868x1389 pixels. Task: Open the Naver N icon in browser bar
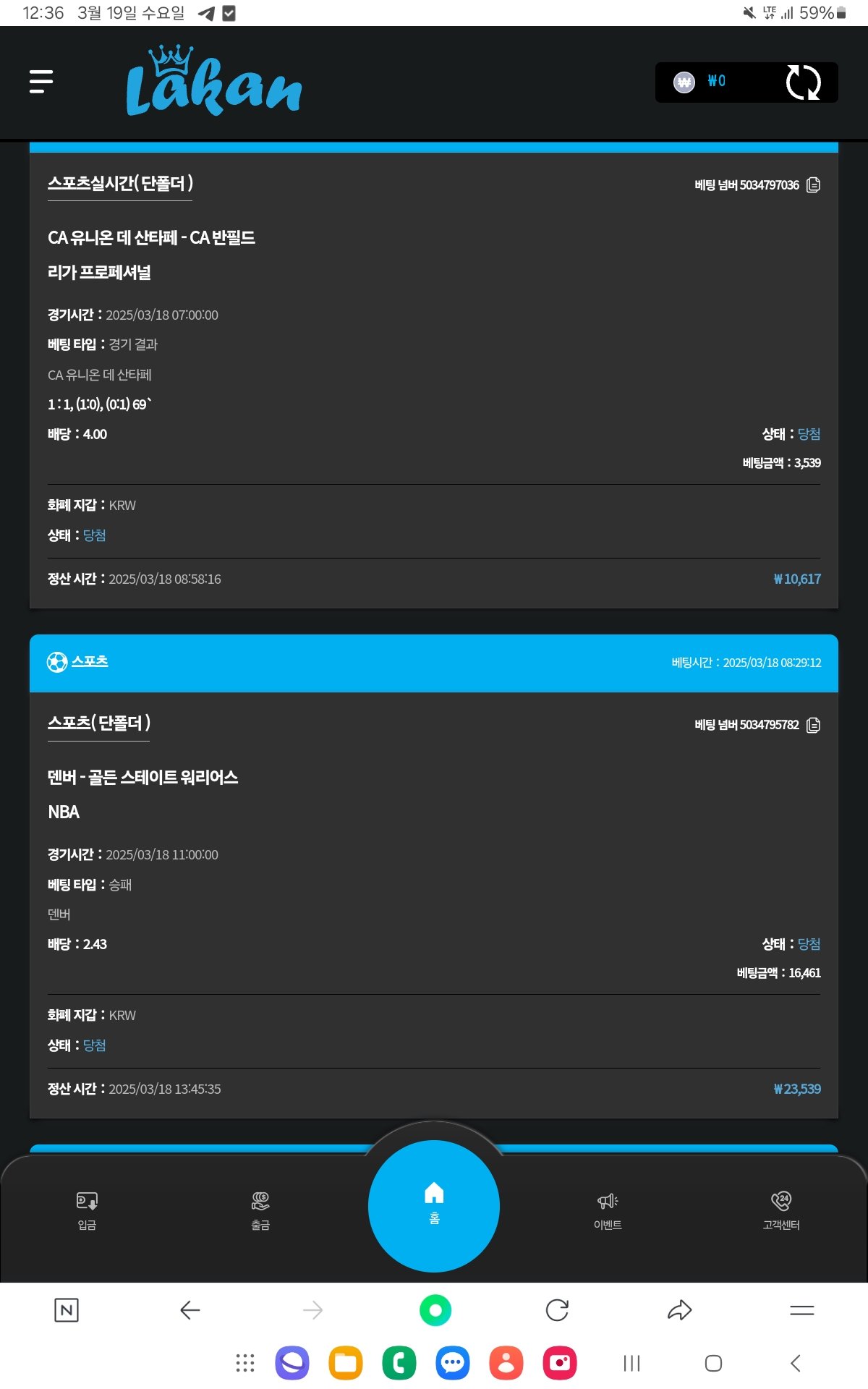67,1310
